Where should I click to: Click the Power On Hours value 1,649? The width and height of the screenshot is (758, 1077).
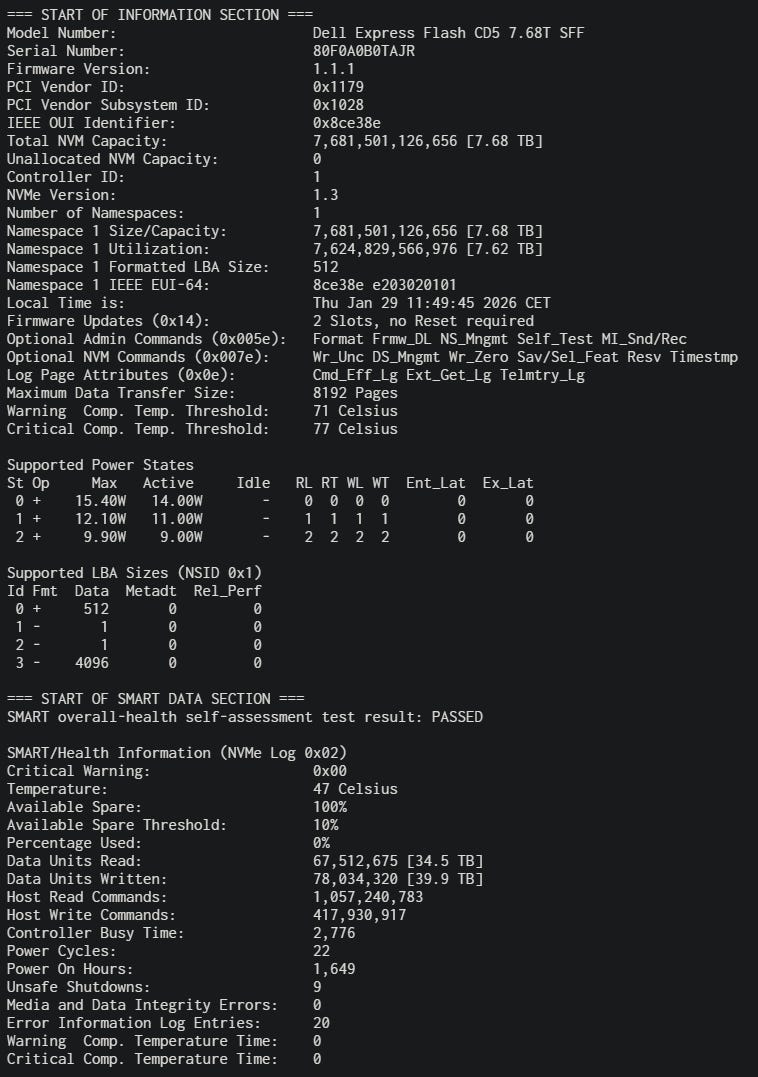coord(334,969)
